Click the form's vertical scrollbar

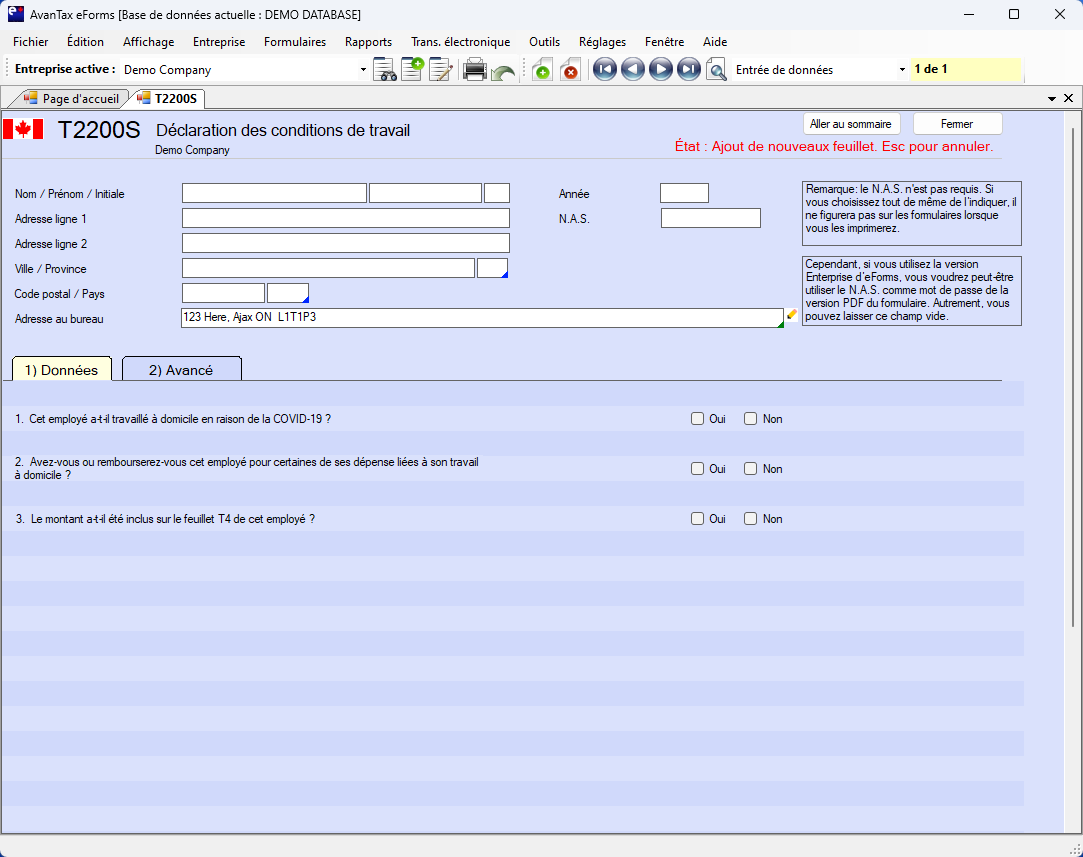pyautogui.click(x=1072, y=376)
